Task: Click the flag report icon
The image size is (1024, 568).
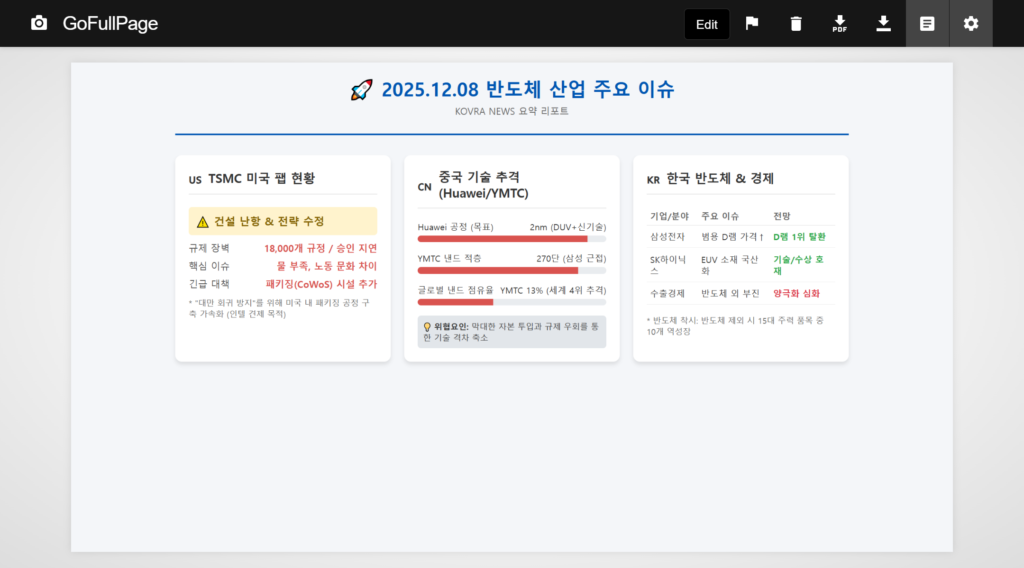Action: coord(752,23)
